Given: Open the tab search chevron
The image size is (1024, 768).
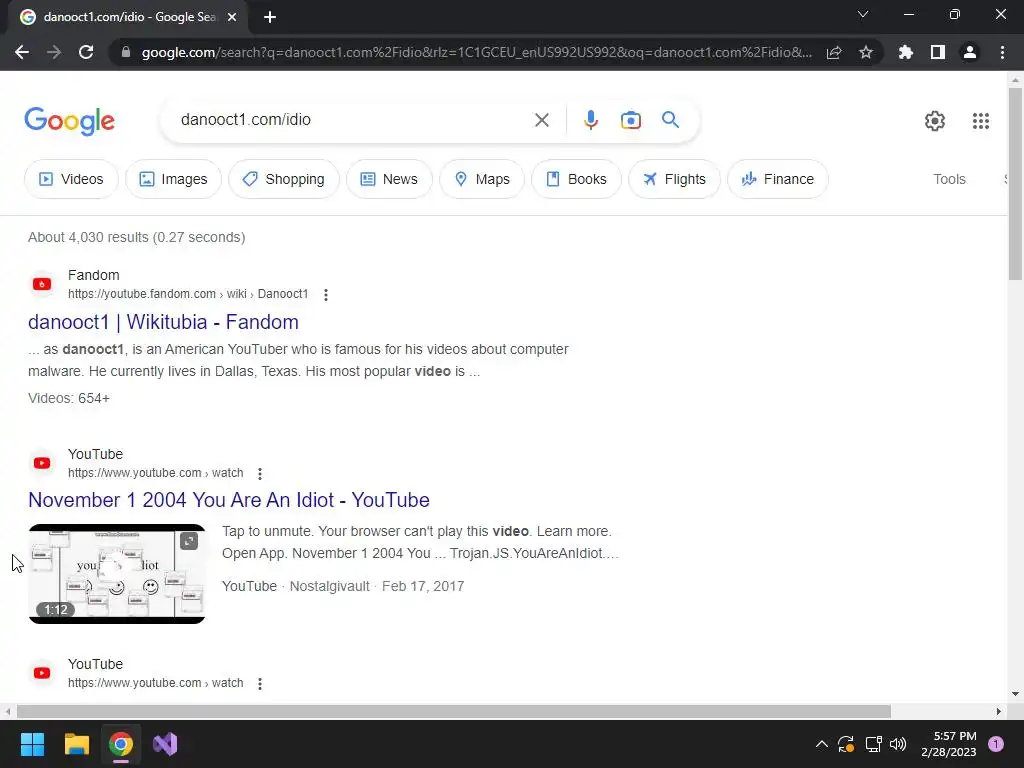Looking at the screenshot, I should (x=863, y=14).
